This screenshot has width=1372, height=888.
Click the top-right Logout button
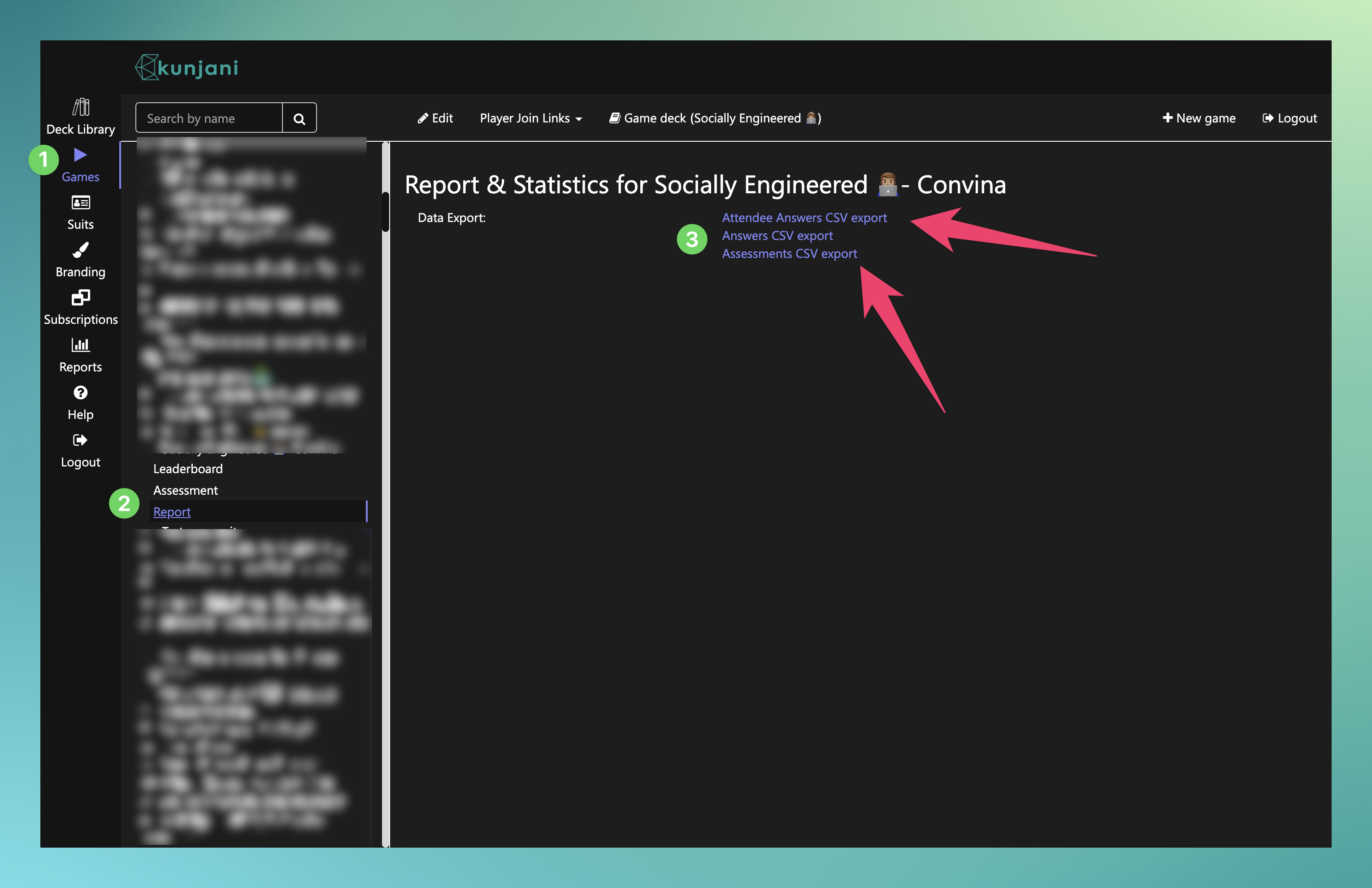click(x=1290, y=118)
